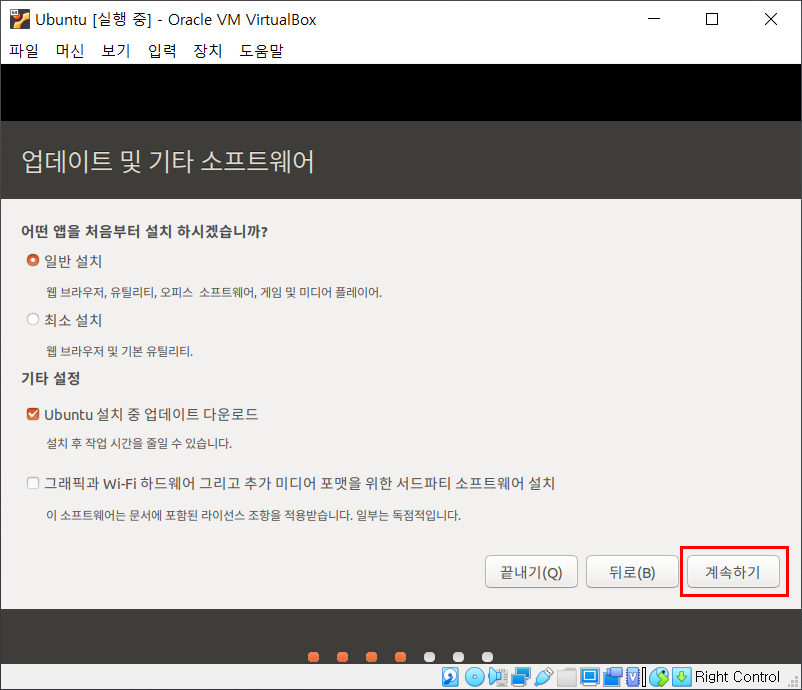Click the Right Control host key label
This screenshot has height=690, width=802.
tap(737, 677)
